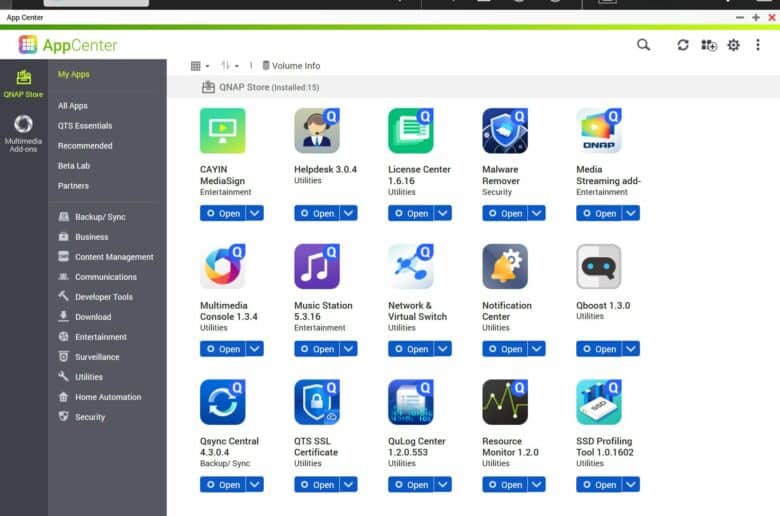Click the SSD Profiling Tool icon
Viewport: 780px width, 516px height.
pos(599,402)
